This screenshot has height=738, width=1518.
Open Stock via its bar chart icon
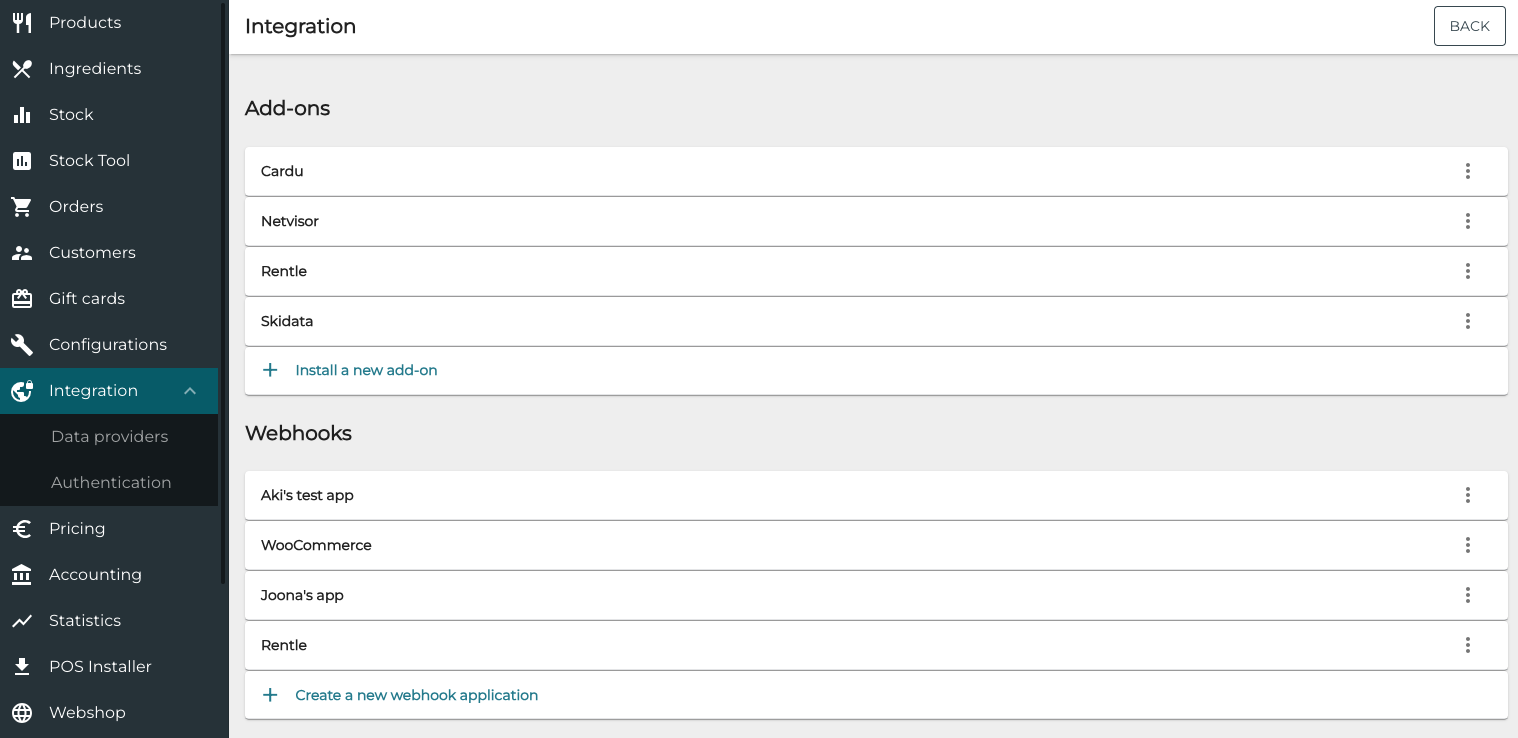click(22, 114)
